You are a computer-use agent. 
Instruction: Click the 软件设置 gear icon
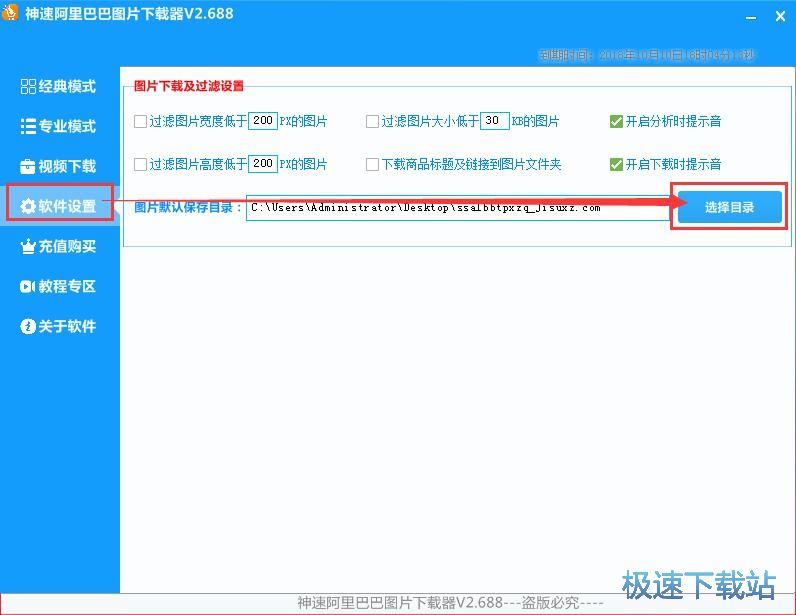pos(28,206)
